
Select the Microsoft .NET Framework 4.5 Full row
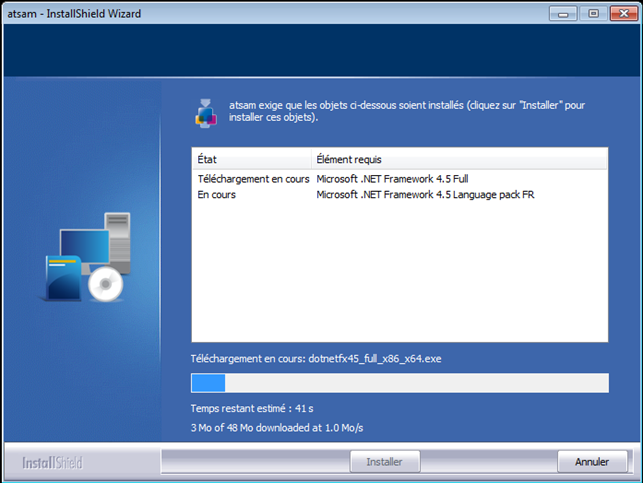(399, 179)
